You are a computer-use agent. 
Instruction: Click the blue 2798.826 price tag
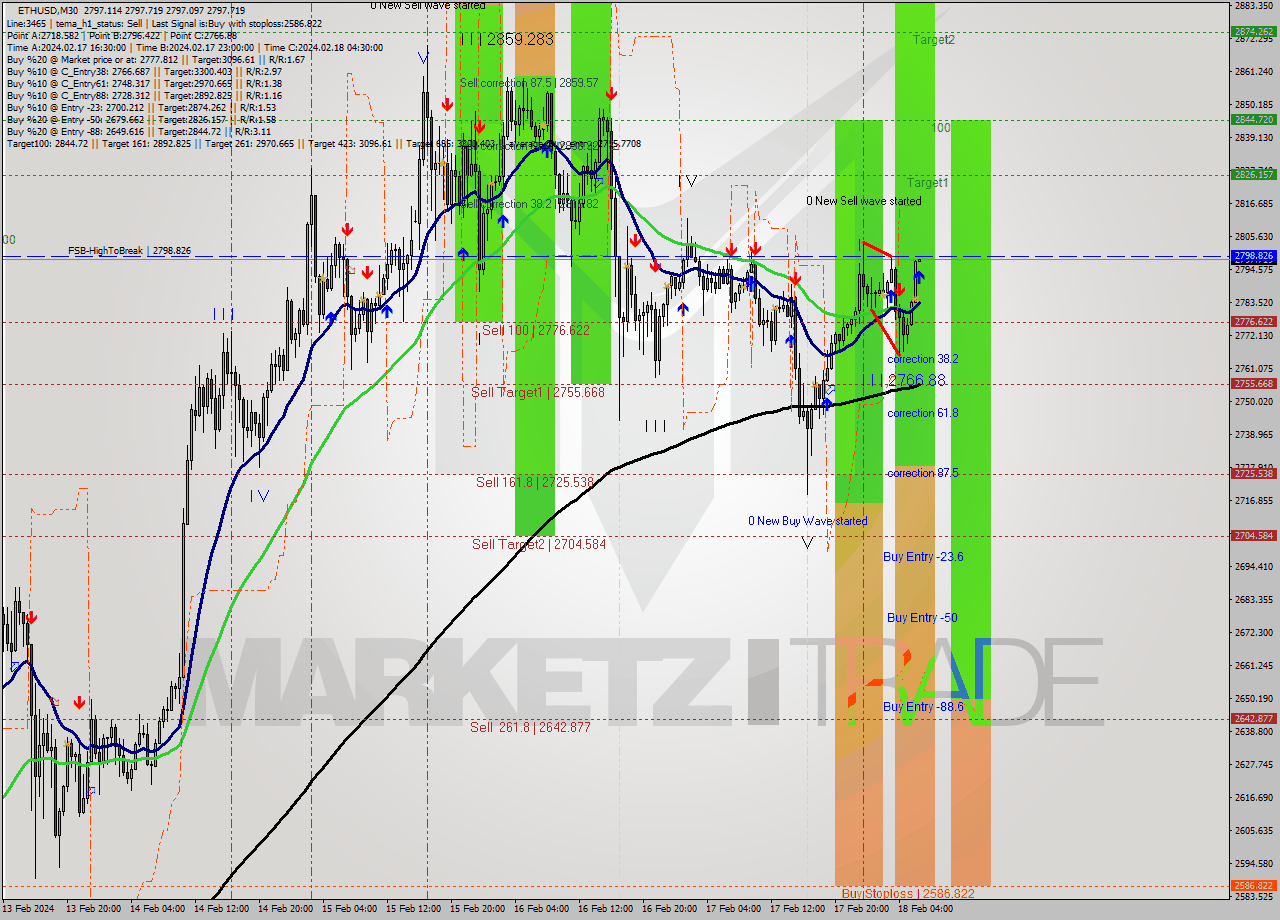click(1254, 256)
